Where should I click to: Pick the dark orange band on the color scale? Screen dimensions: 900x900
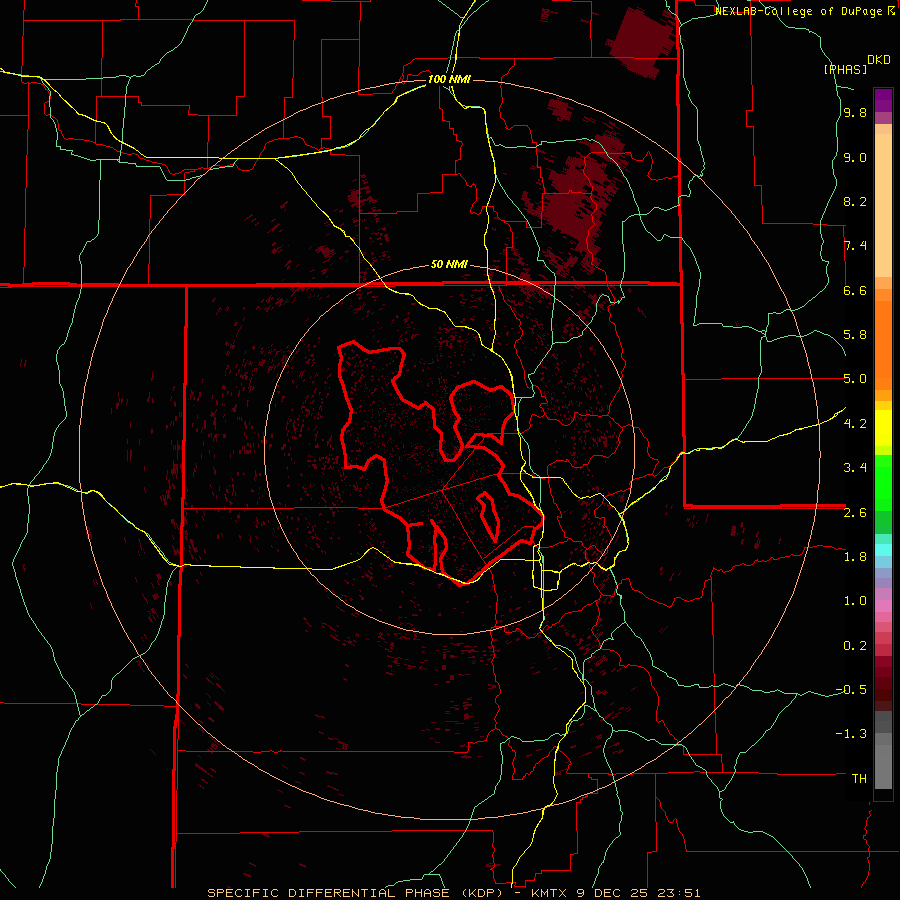point(883,345)
